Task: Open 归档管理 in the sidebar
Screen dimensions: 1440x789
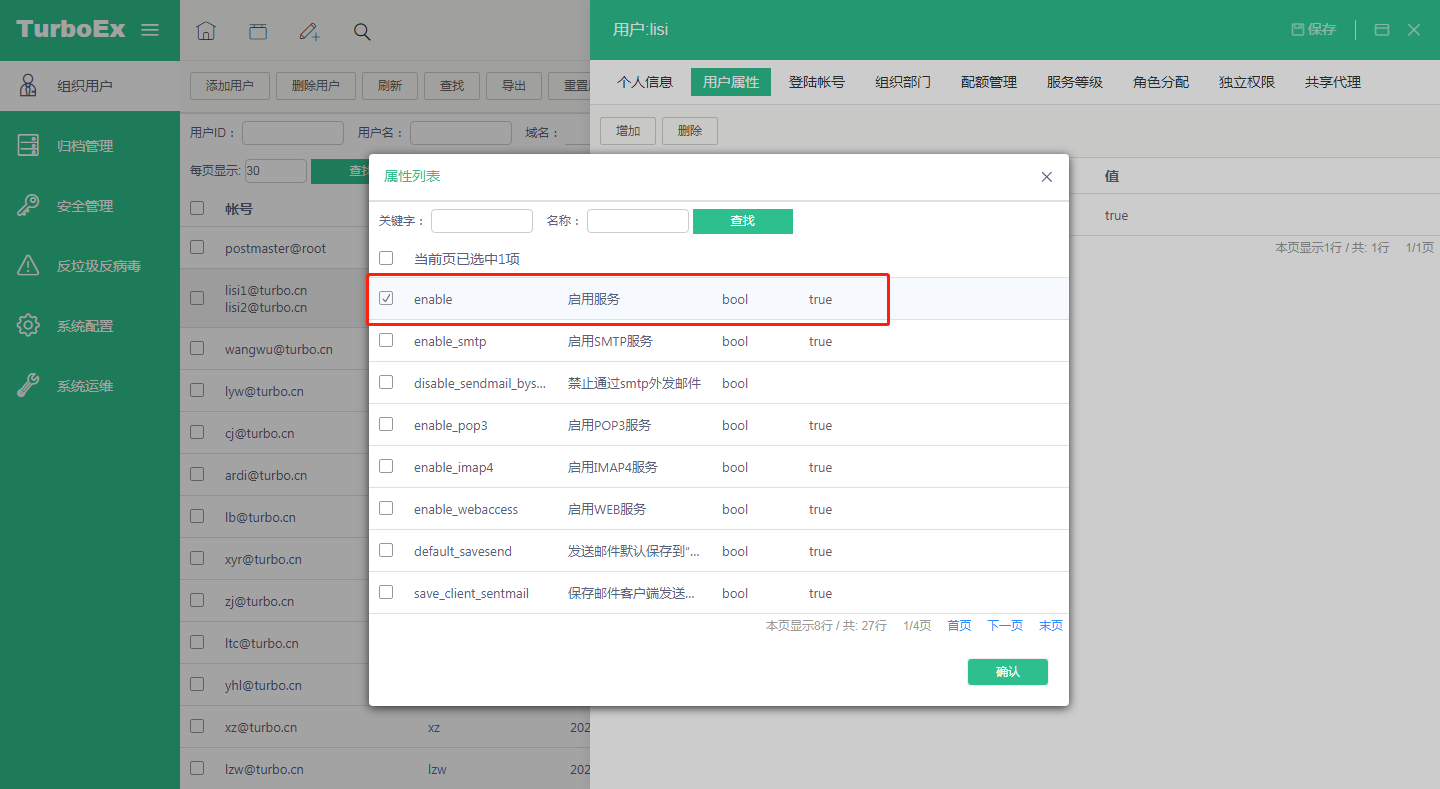Action: (x=90, y=146)
